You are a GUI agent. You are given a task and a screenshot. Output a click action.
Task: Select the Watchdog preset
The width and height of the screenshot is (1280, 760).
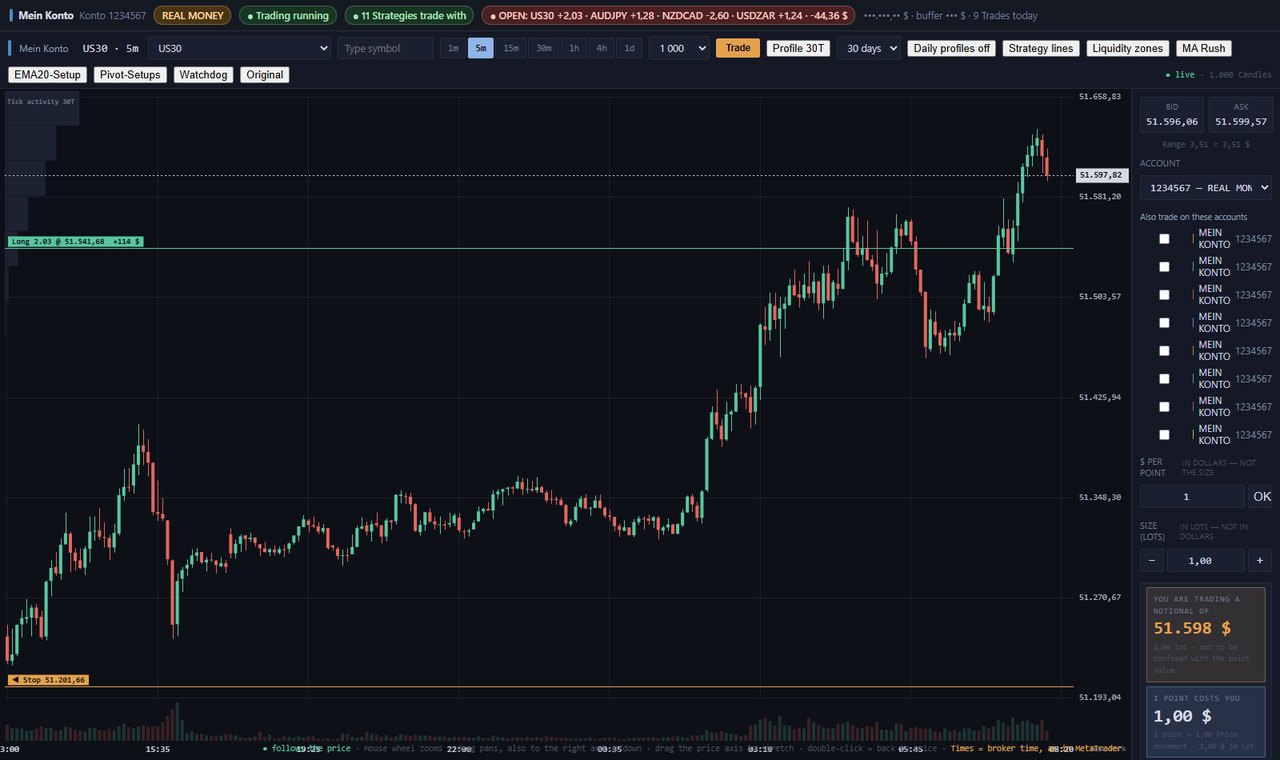tap(203, 75)
